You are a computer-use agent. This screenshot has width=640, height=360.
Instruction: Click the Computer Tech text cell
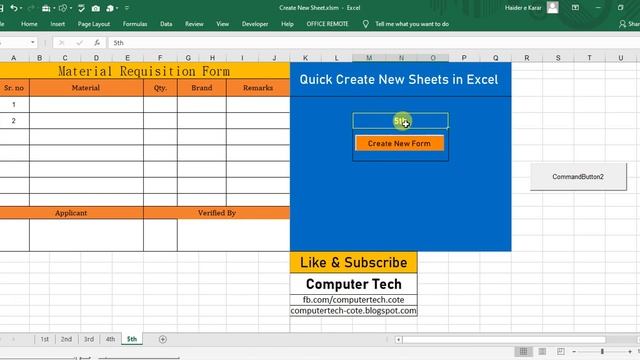[x=353, y=284]
